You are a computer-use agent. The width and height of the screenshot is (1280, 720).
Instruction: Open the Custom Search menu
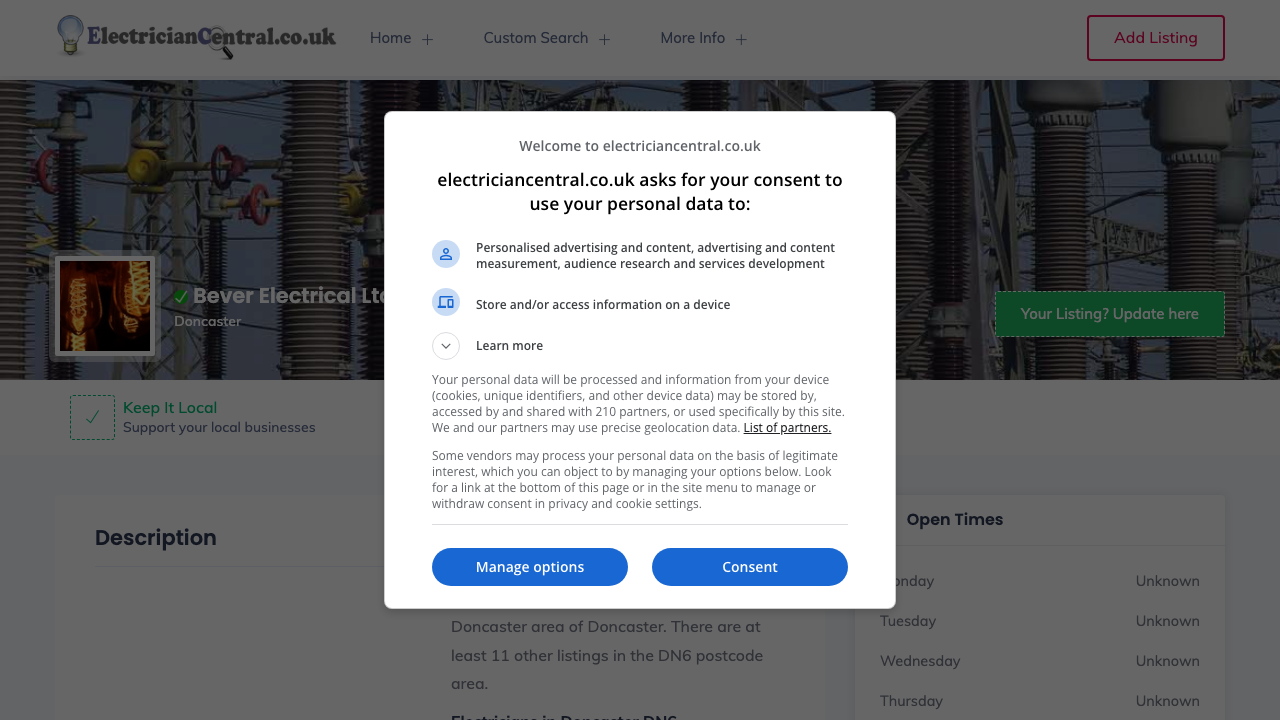[x=536, y=38]
